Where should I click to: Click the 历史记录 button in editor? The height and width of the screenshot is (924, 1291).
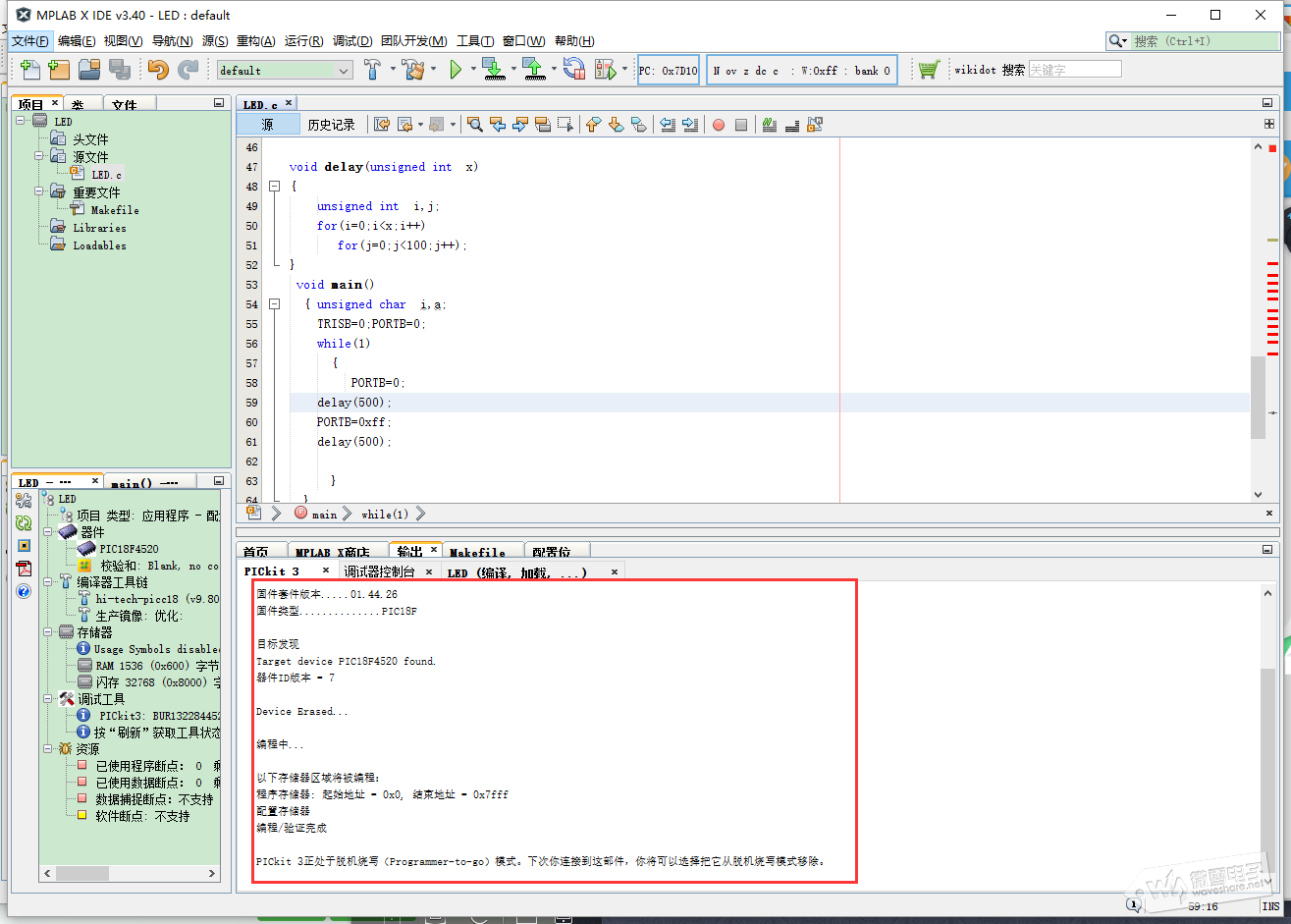(x=331, y=125)
